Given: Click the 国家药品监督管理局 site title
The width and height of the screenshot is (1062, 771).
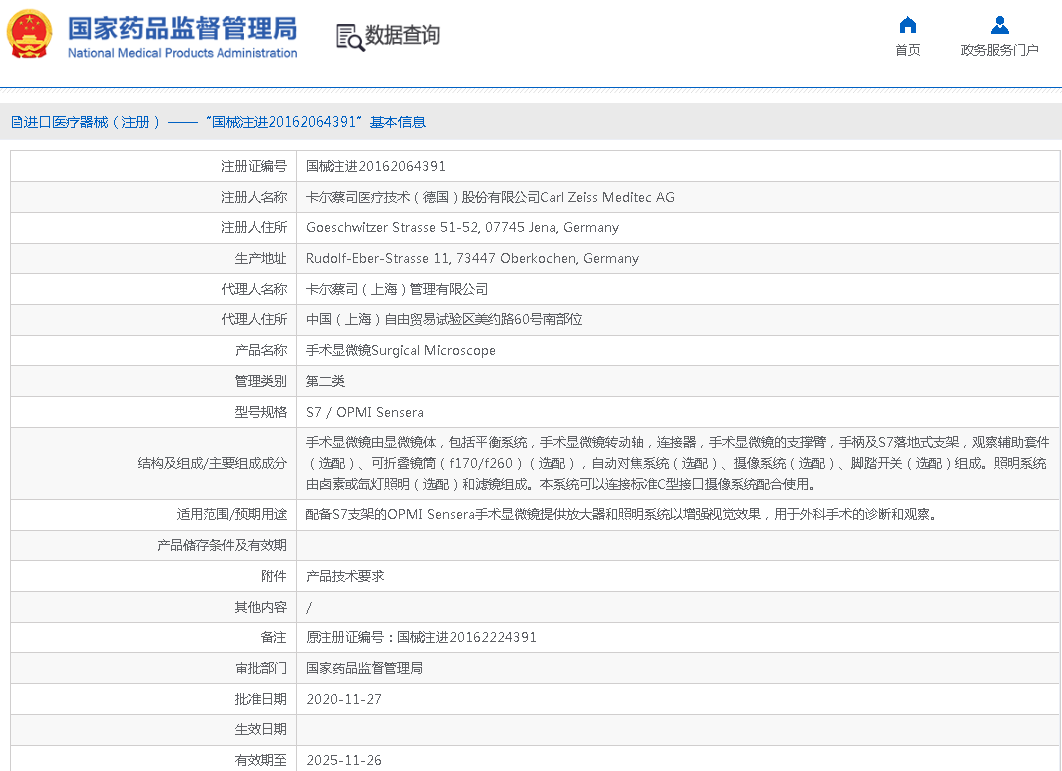Looking at the screenshot, I should 181,26.
